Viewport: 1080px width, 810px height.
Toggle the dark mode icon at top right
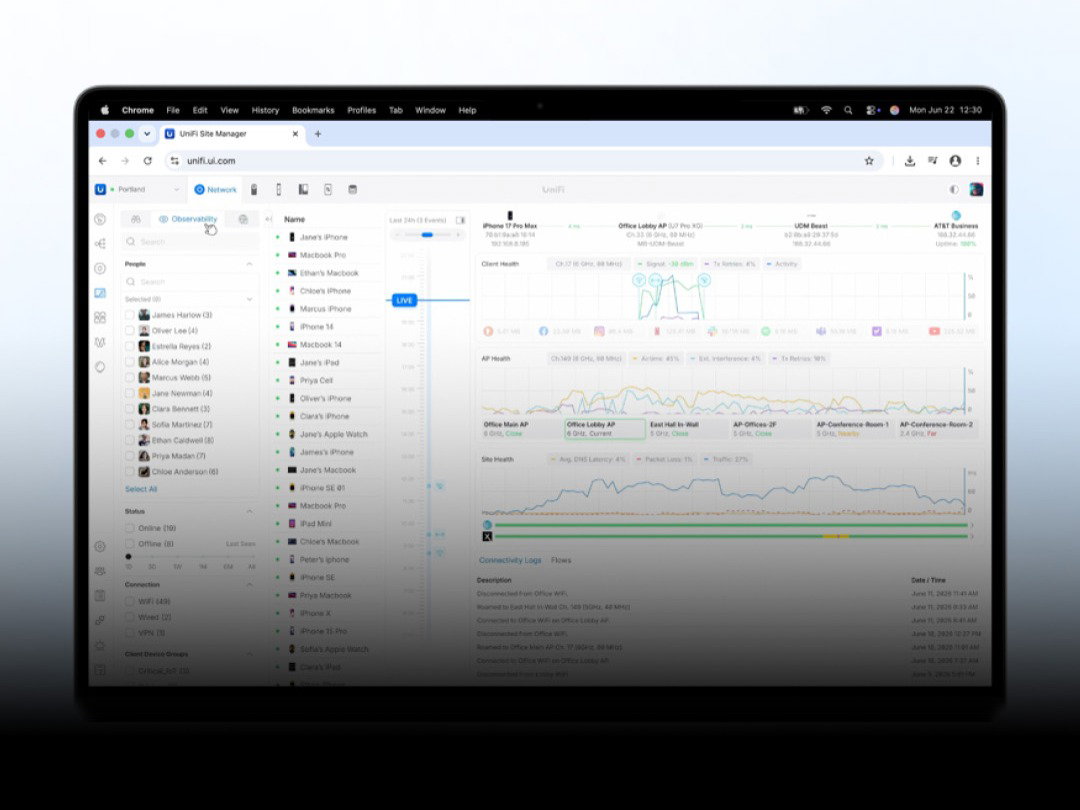[954, 189]
